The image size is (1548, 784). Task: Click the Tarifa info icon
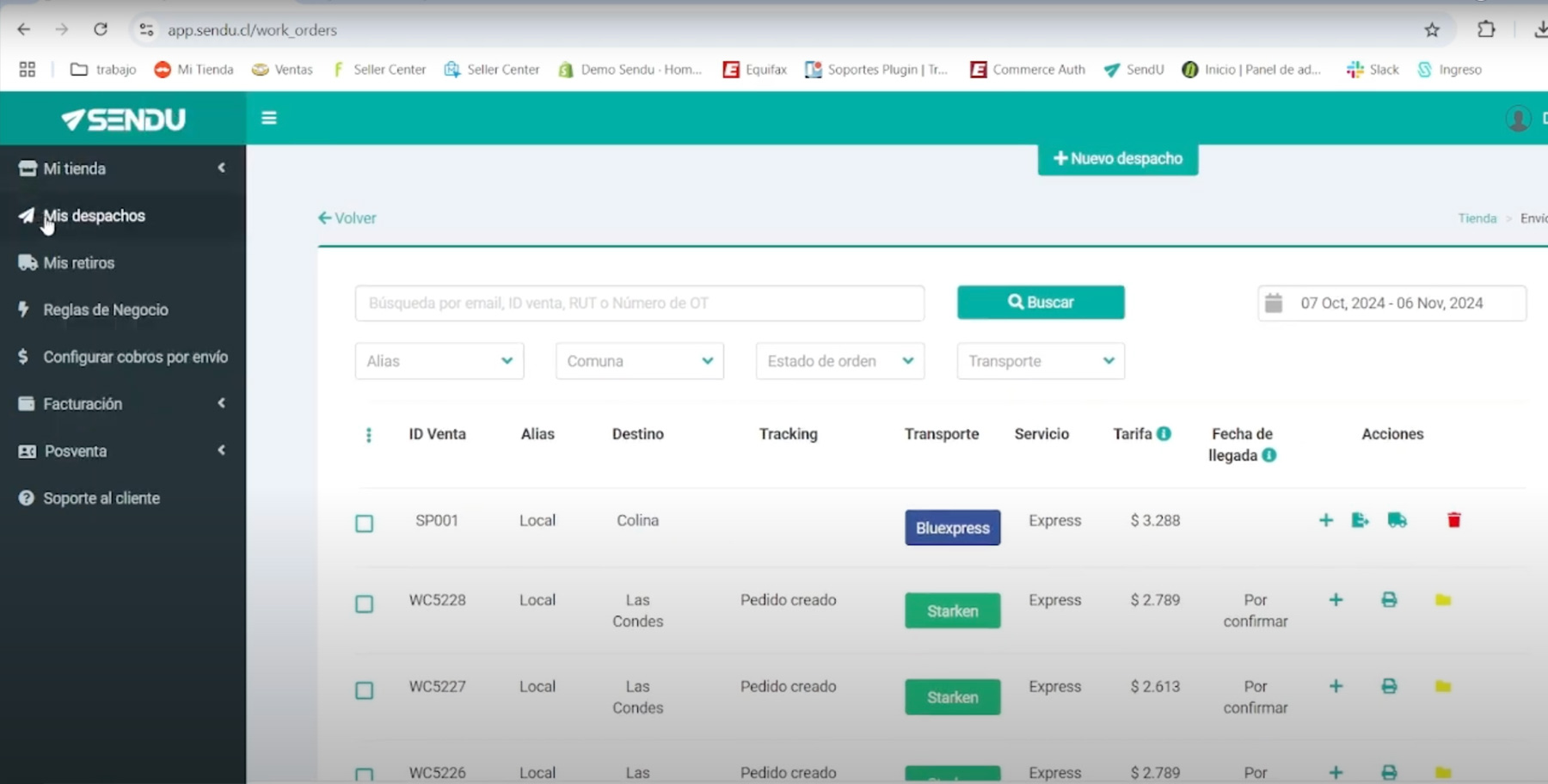pos(1164,434)
